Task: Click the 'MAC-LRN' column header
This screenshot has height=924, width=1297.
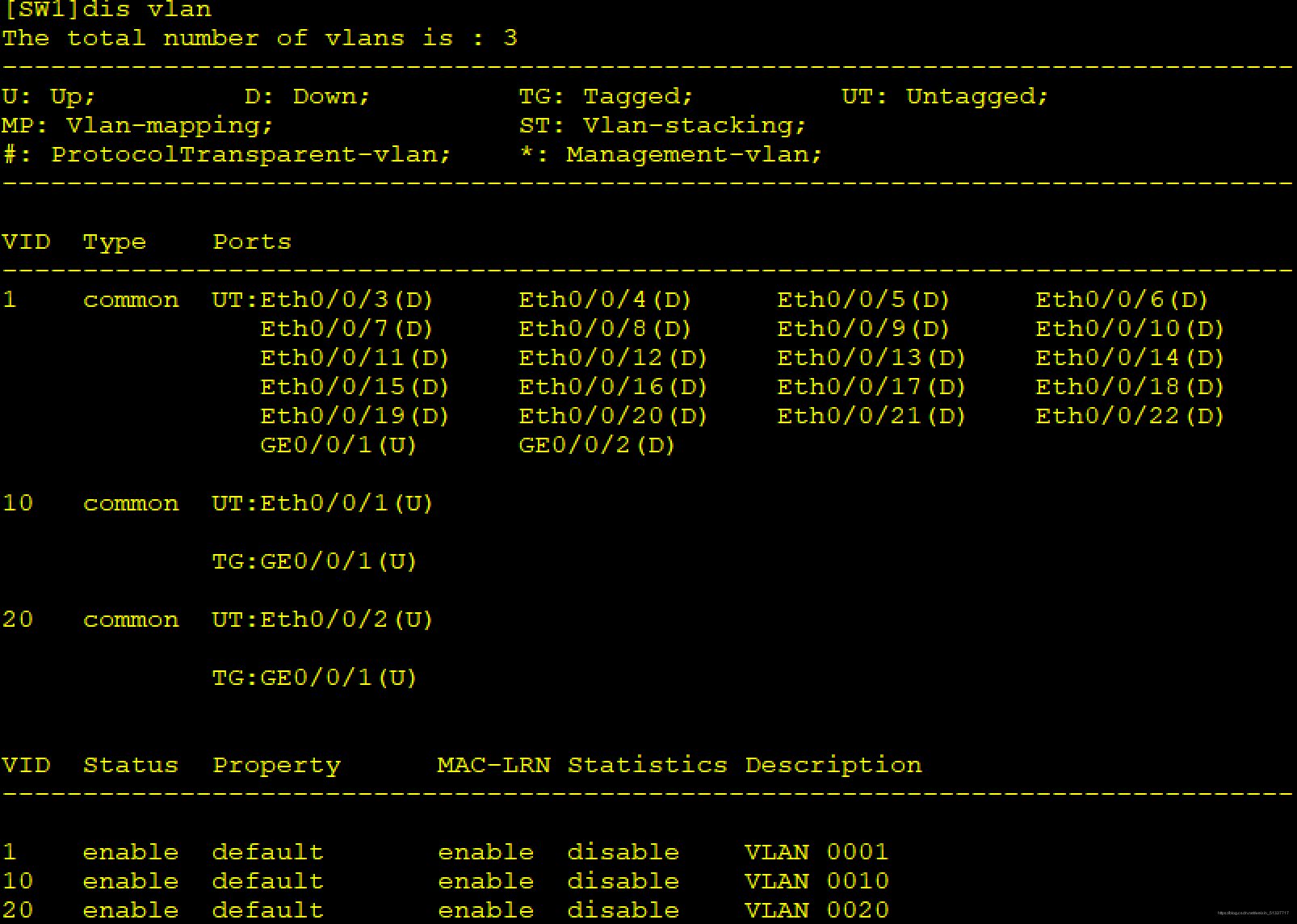Action: [493, 765]
